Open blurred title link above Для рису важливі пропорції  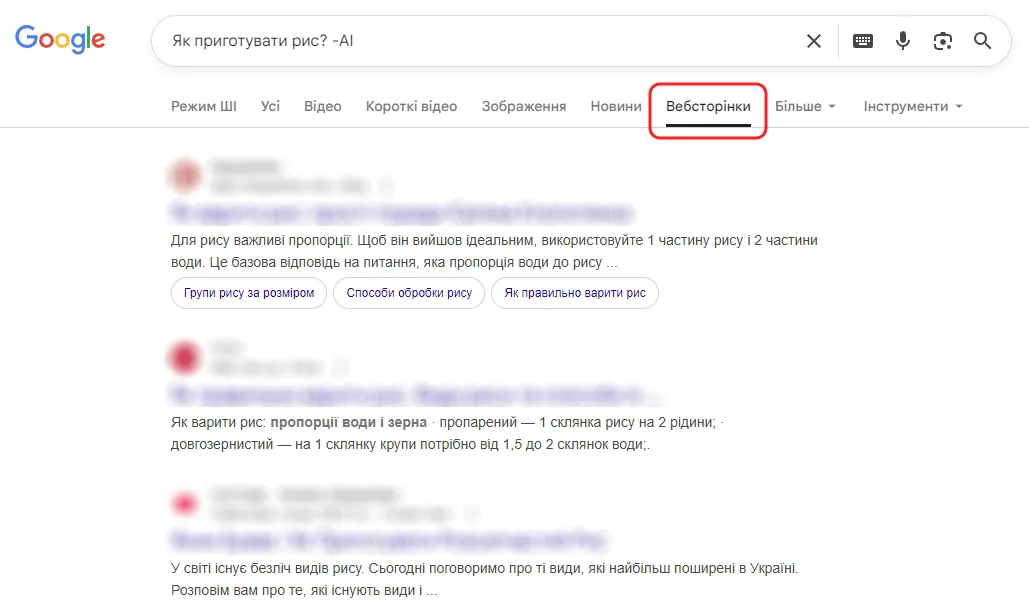tap(402, 213)
